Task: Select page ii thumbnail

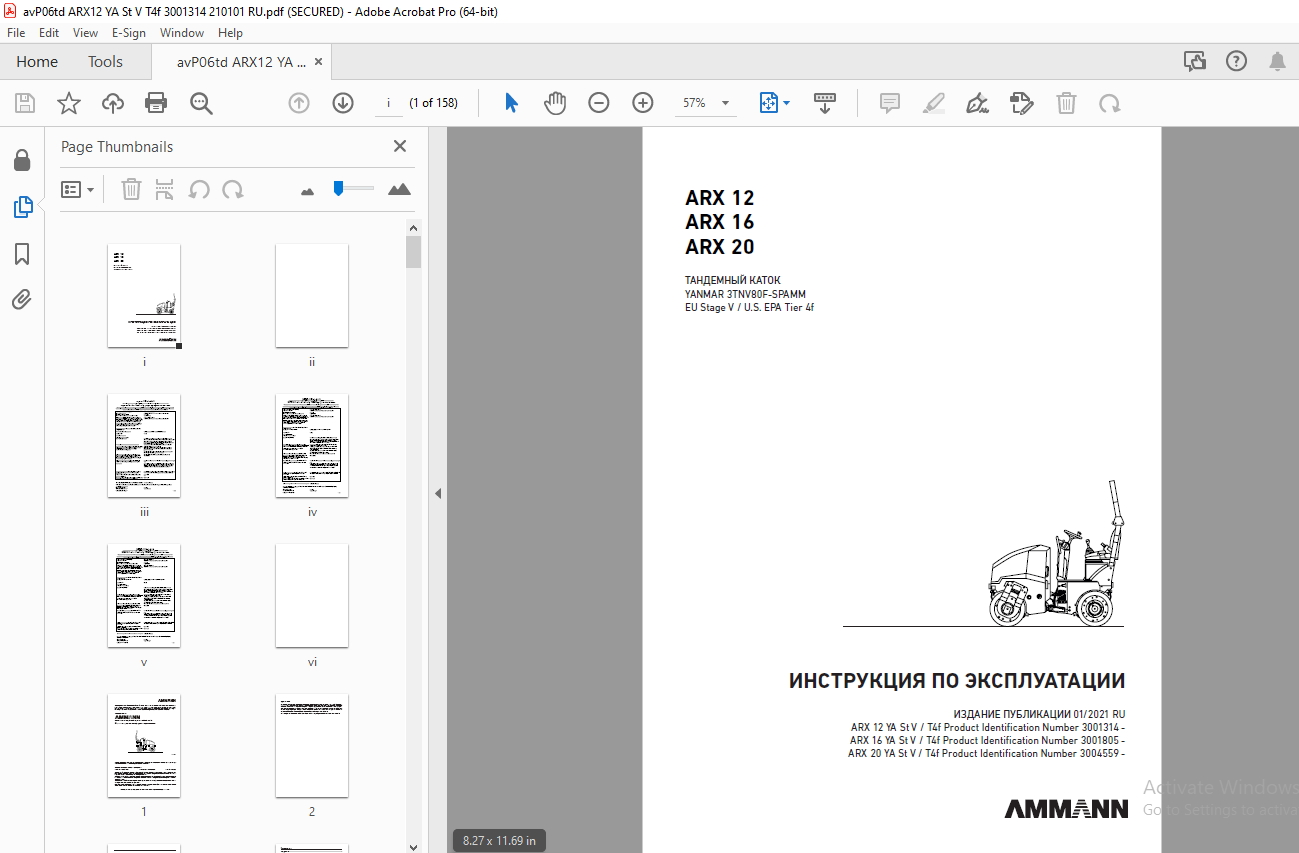Action: click(312, 296)
